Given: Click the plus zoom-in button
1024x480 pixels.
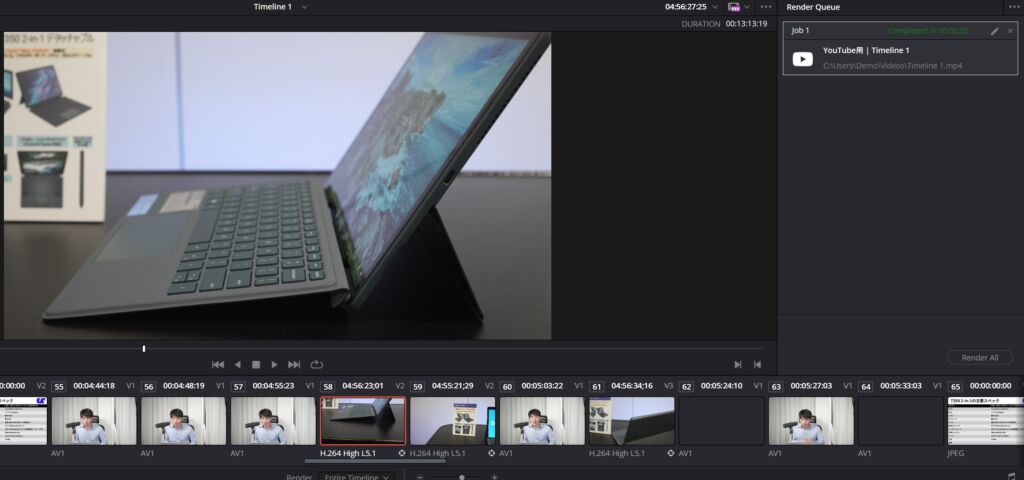Looking at the screenshot, I should click(x=494, y=477).
